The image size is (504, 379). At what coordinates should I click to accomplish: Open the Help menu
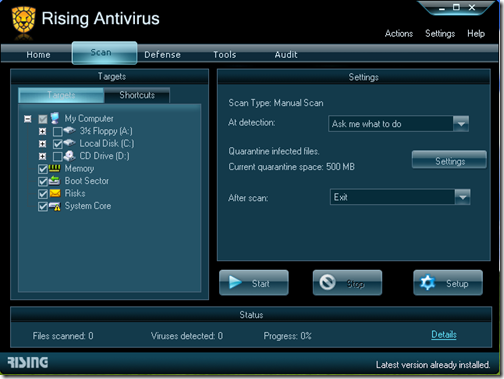point(476,34)
